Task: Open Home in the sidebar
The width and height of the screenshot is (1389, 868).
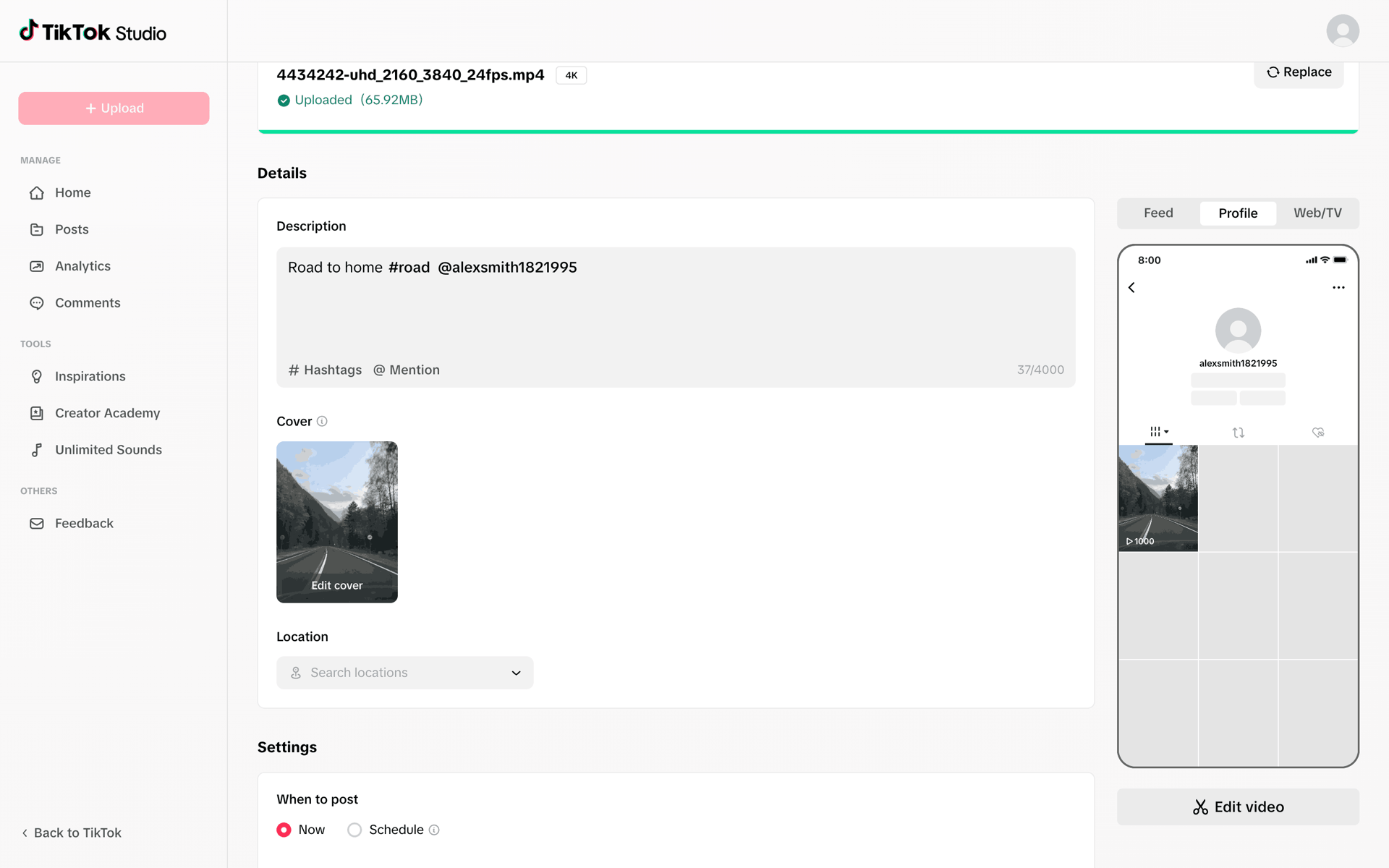Action: [114, 193]
